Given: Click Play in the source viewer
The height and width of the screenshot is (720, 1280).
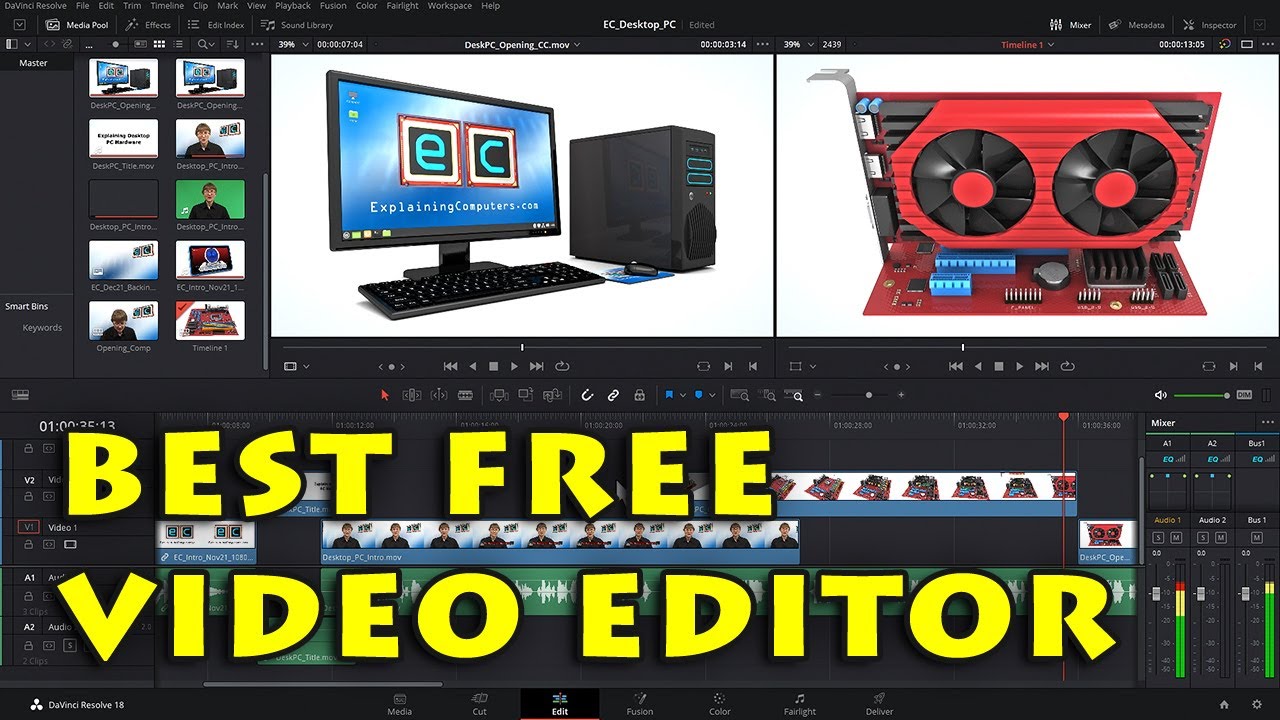Looking at the screenshot, I should pyautogui.click(x=515, y=366).
